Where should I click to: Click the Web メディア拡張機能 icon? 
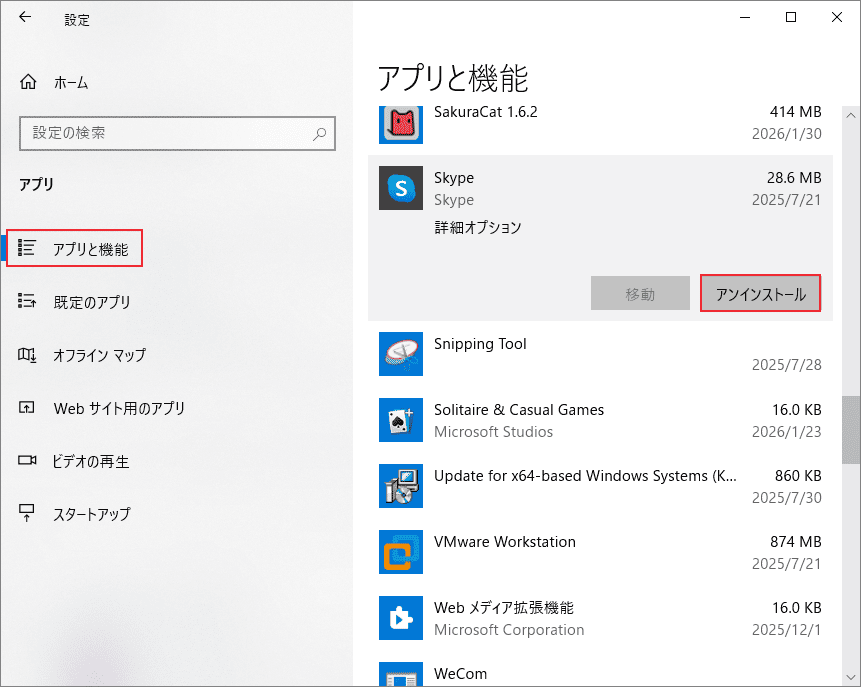tap(400, 618)
